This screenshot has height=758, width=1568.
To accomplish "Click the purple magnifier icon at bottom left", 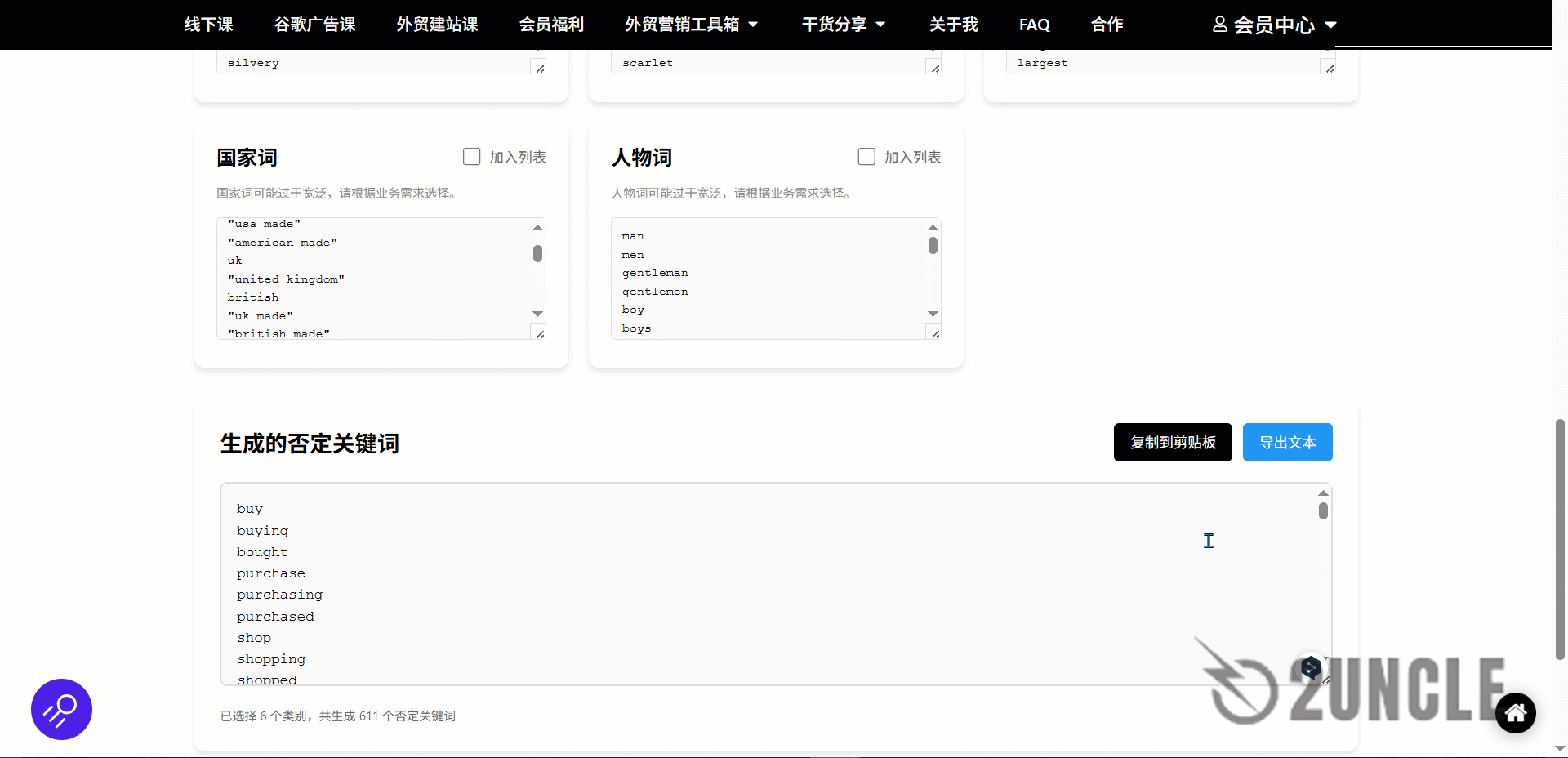I will pyautogui.click(x=61, y=709).
